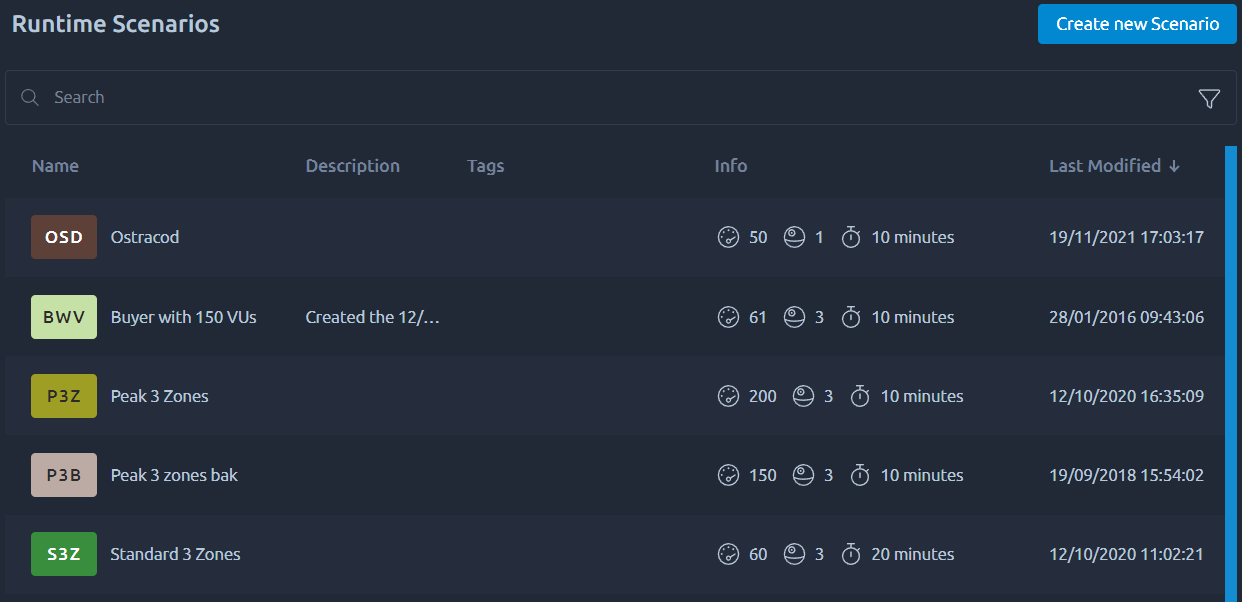Click the gauge icon in Ostracod row
Viewport: 1242px width, 602px height.
(x=728, y=237)
